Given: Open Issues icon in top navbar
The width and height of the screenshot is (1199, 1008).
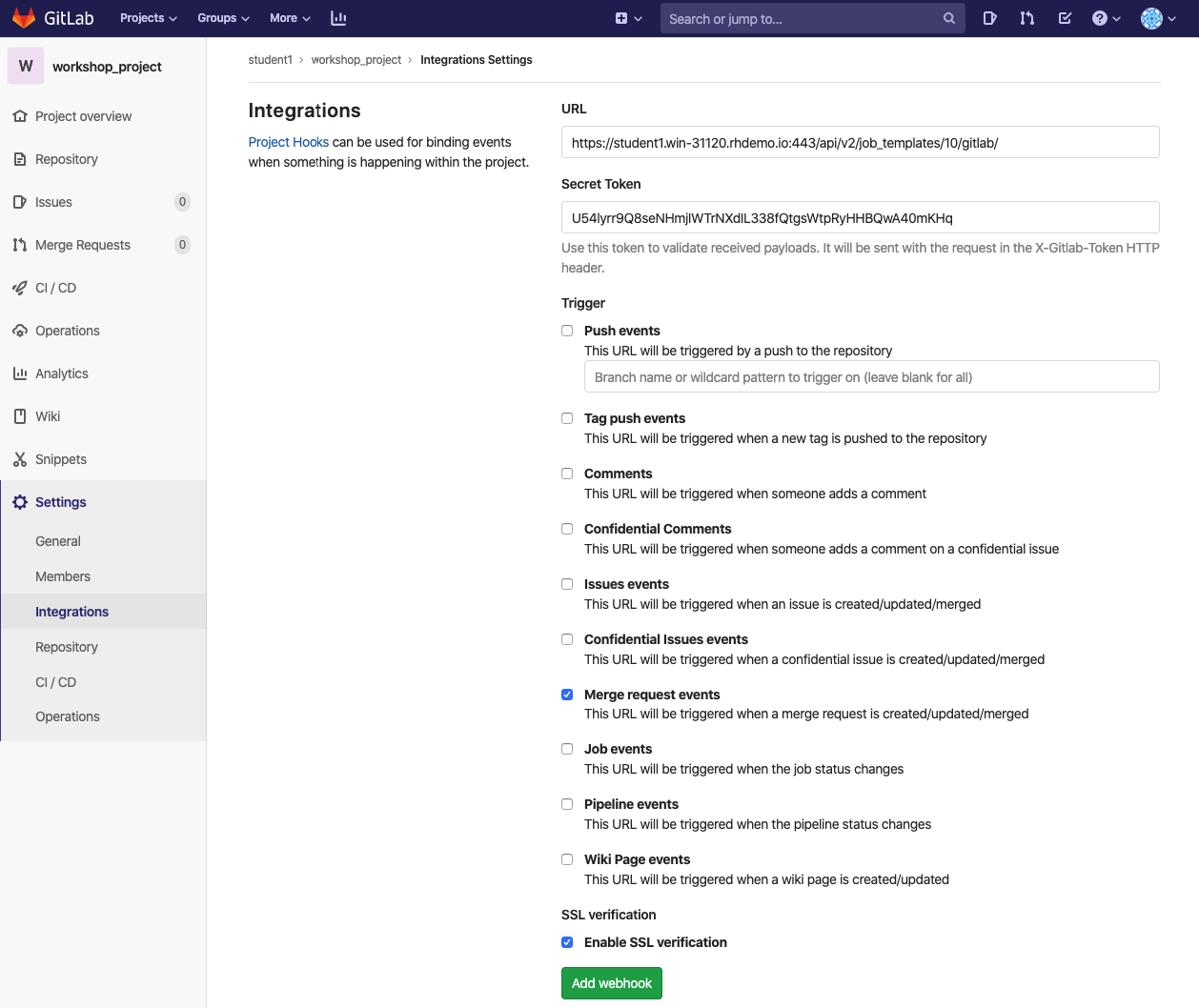Looking at the screenshot, I should point(989,18).
